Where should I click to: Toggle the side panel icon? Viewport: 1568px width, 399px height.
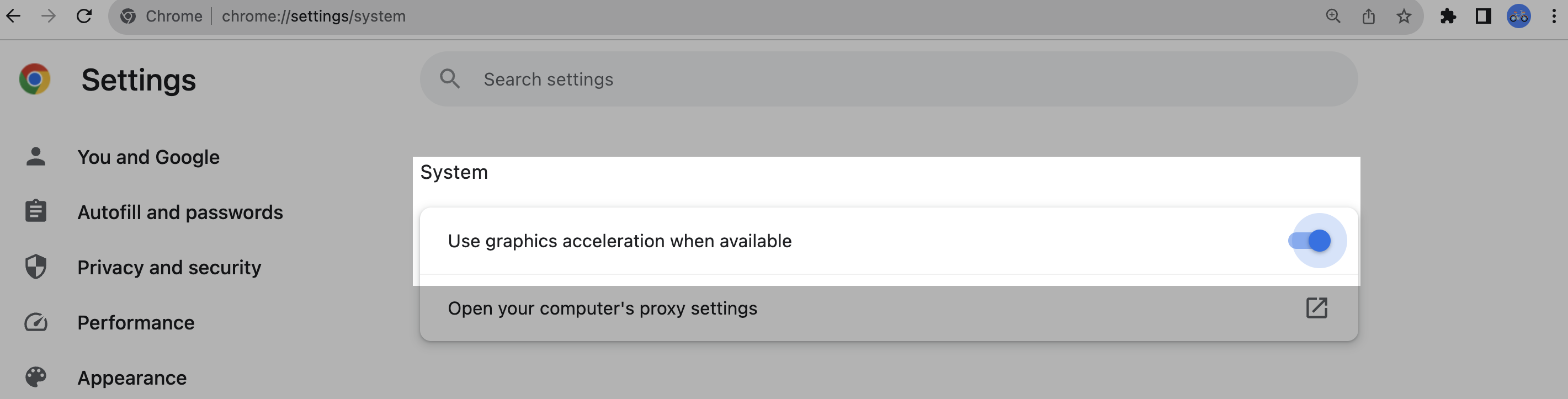(x=1484, y=17)
